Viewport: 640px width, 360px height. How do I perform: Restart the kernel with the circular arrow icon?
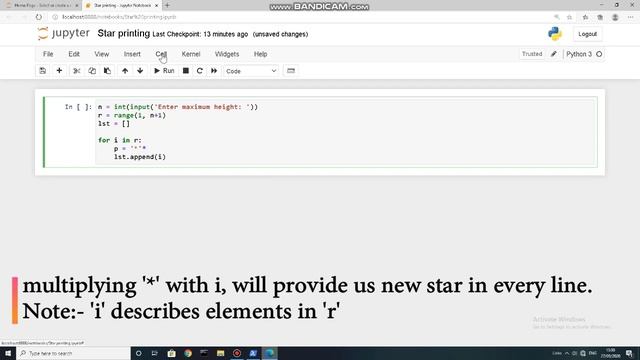click(x=200, y=71)
